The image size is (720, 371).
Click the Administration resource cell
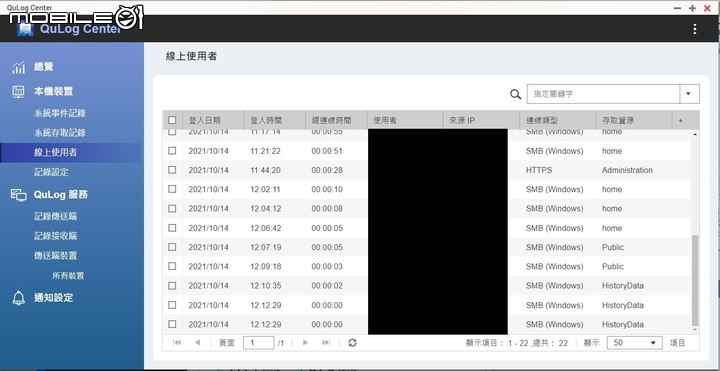coord(627,170)
